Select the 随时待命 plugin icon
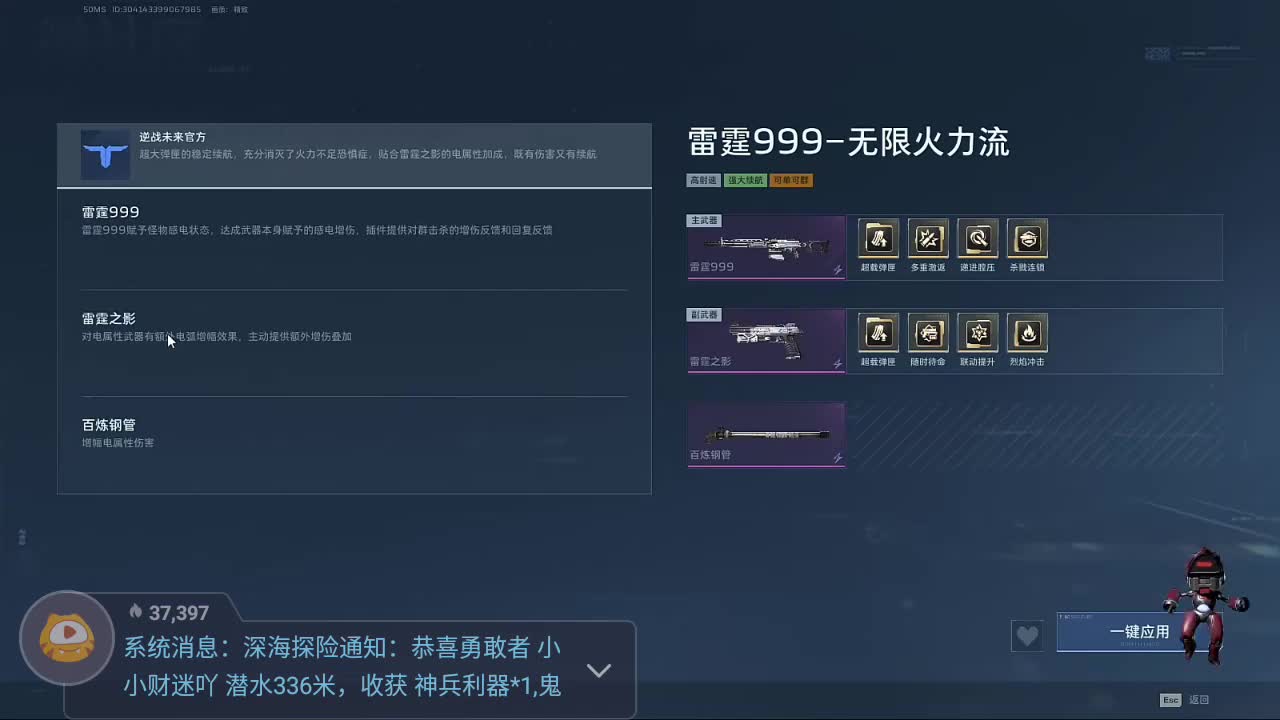 928,332
